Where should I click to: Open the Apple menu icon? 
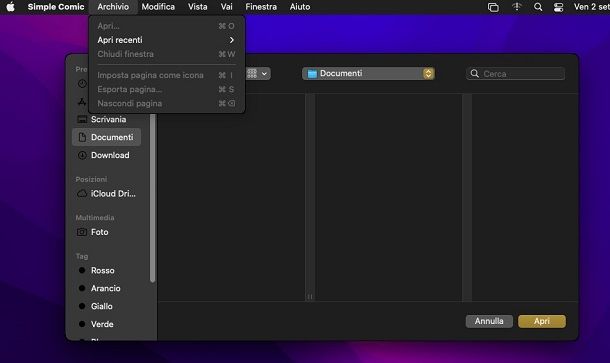(x=11, y=7)
